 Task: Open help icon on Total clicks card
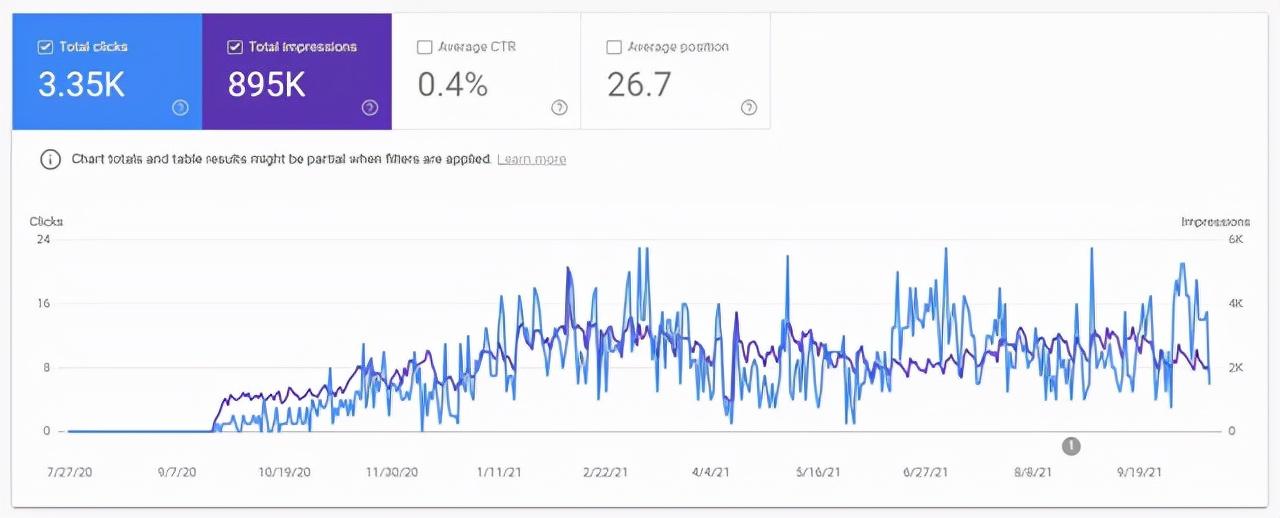(180, 108)
